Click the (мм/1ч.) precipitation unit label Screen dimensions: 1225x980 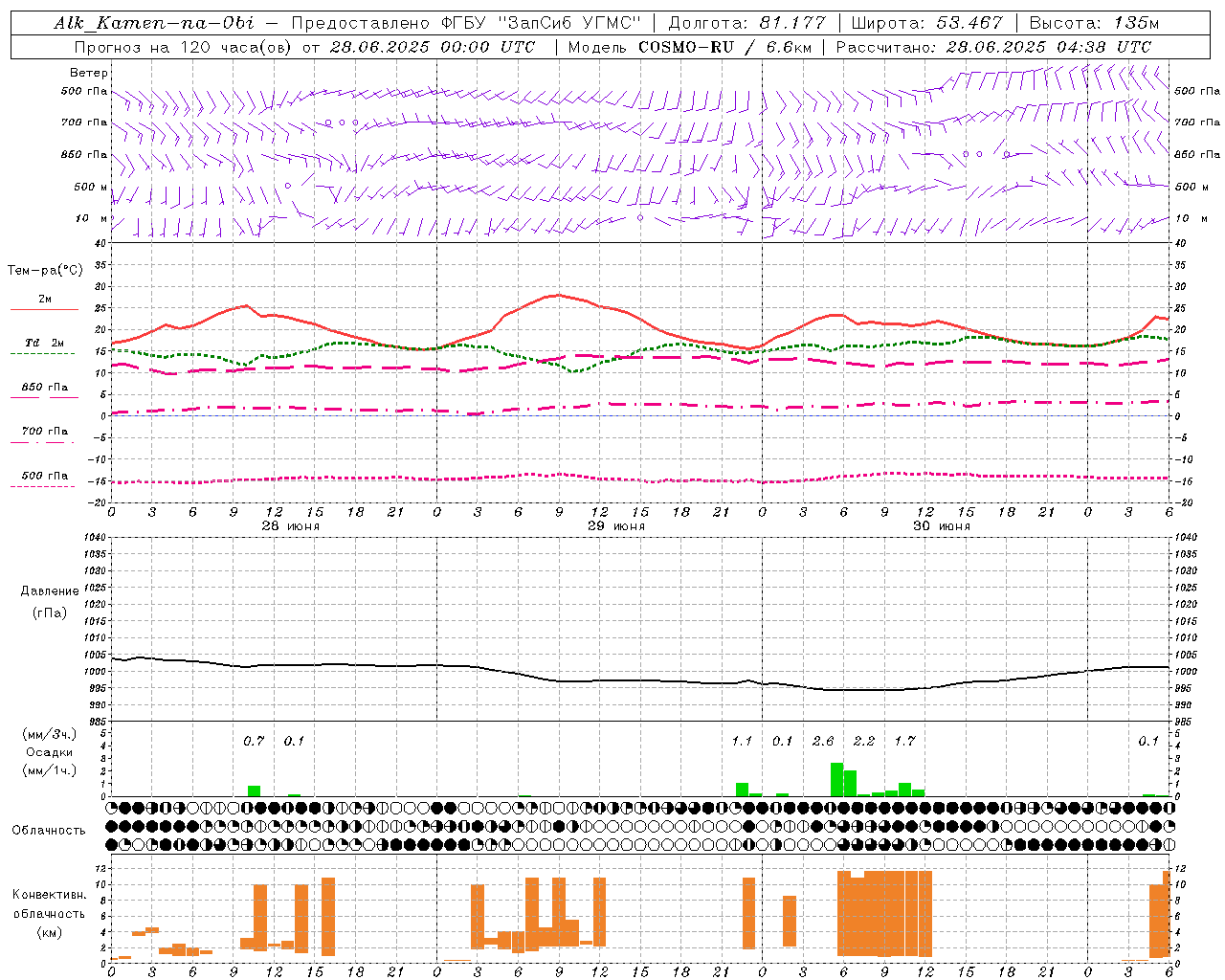(x=50, y=770)
